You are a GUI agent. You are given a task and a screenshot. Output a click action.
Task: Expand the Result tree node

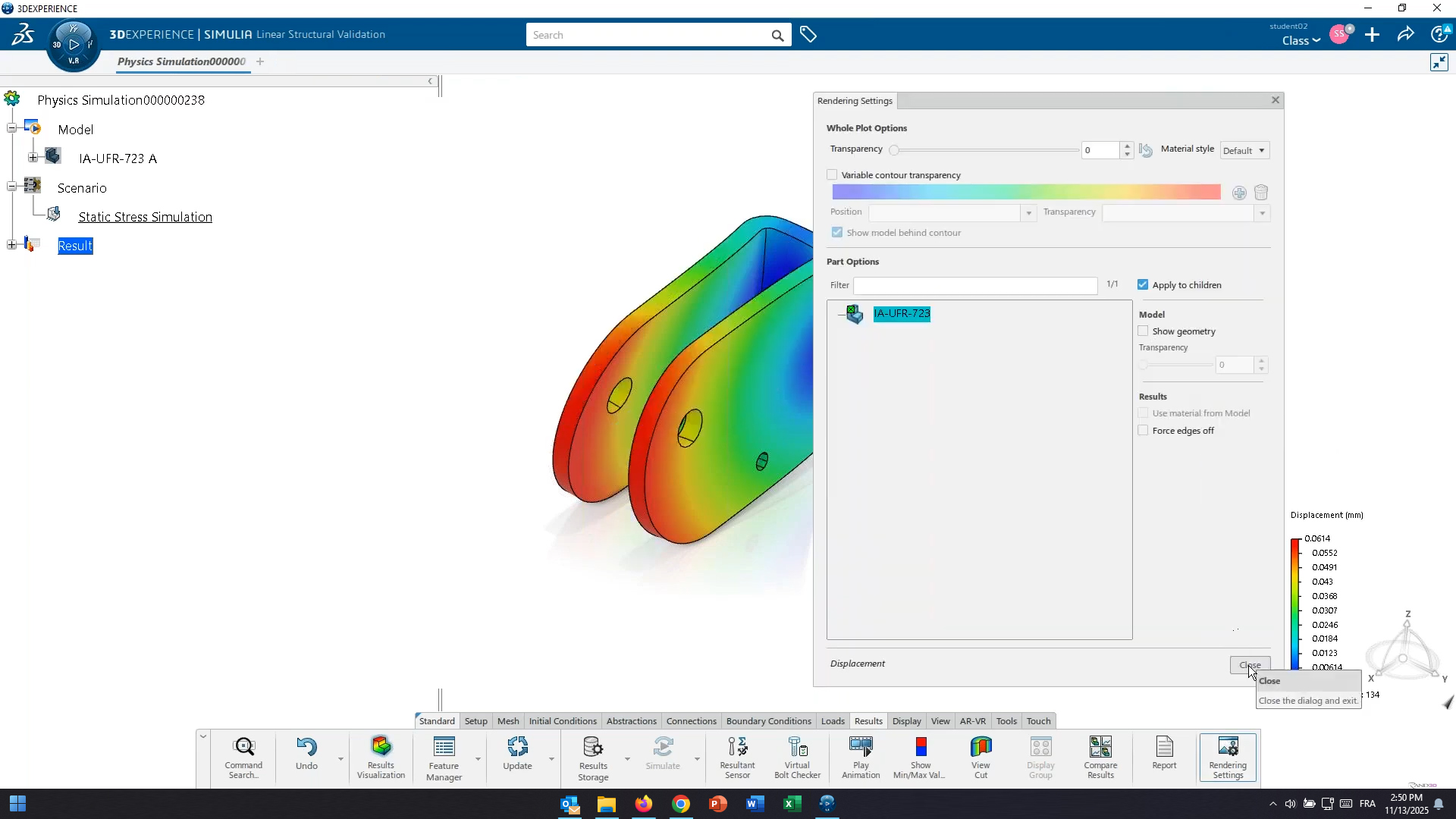pyautogui.click(x=11, y=244)
